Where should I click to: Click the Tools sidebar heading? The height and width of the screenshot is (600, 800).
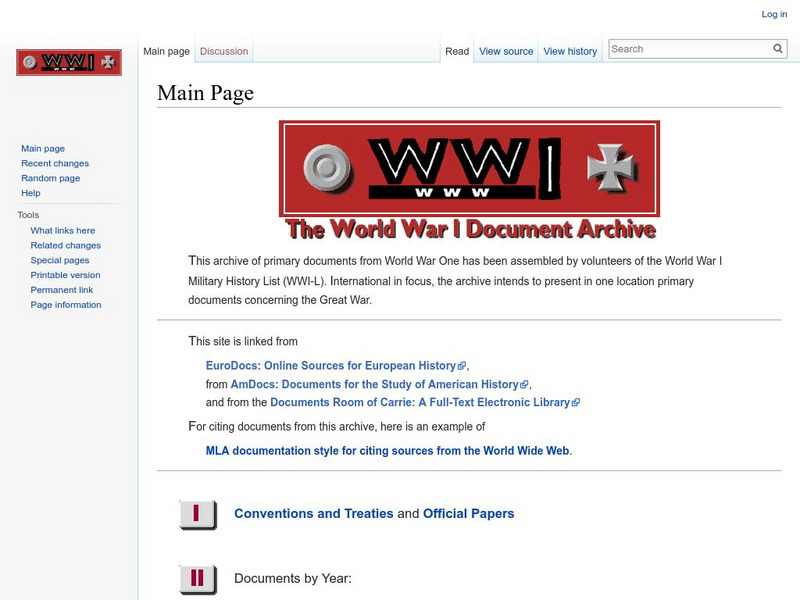click(x=28, y=215)
